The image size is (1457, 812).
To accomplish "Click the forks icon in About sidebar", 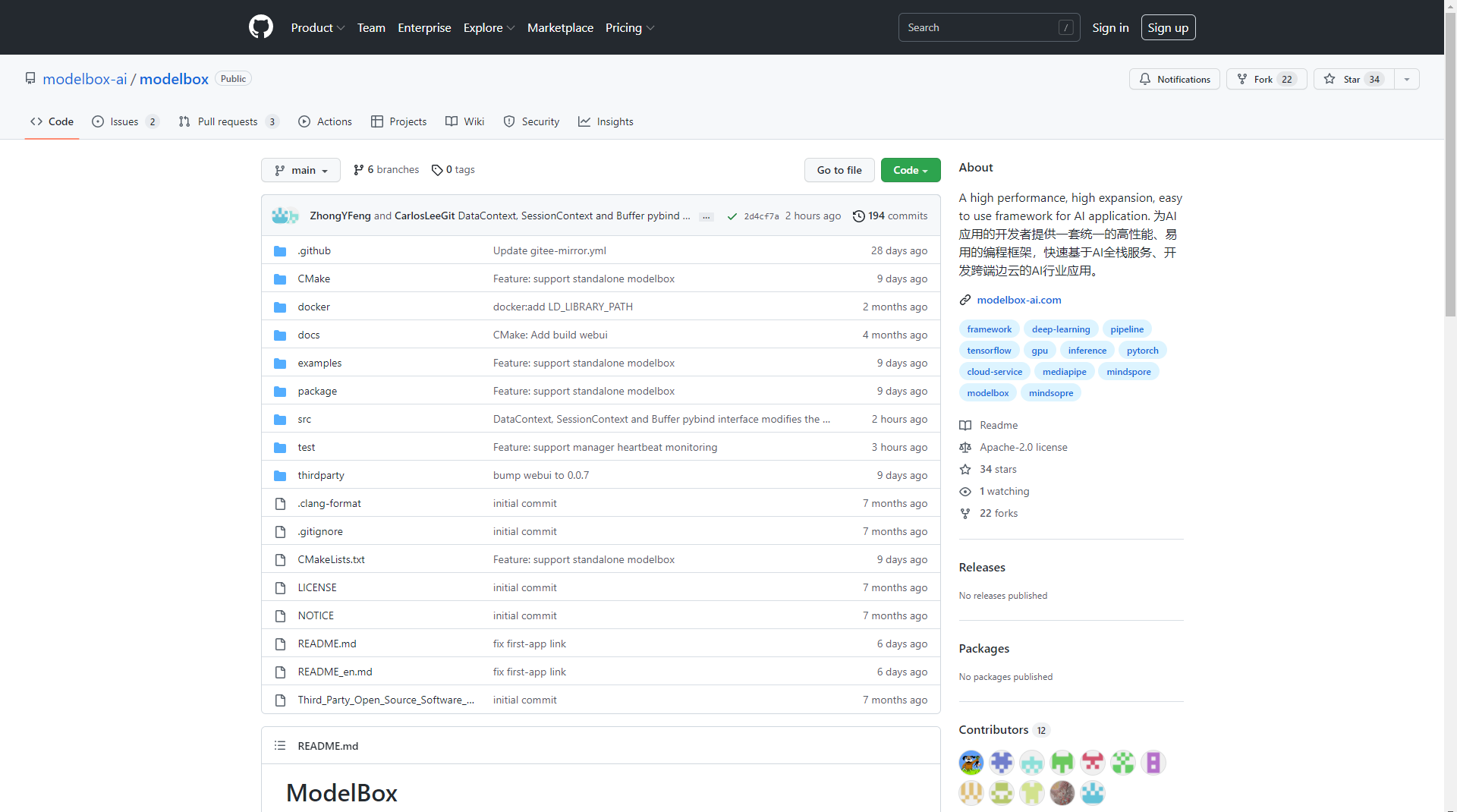I will pos(965,514).
